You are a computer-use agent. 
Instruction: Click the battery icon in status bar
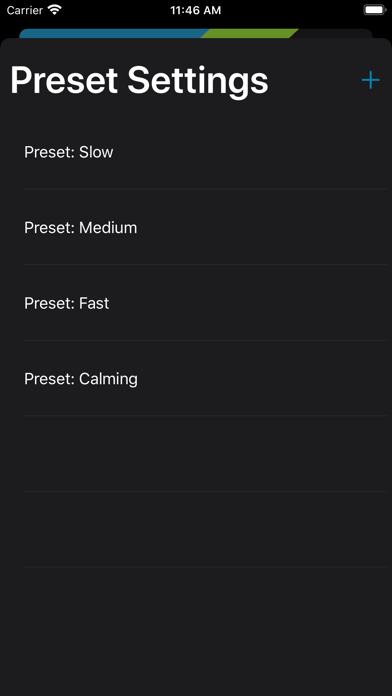(375, 10)
